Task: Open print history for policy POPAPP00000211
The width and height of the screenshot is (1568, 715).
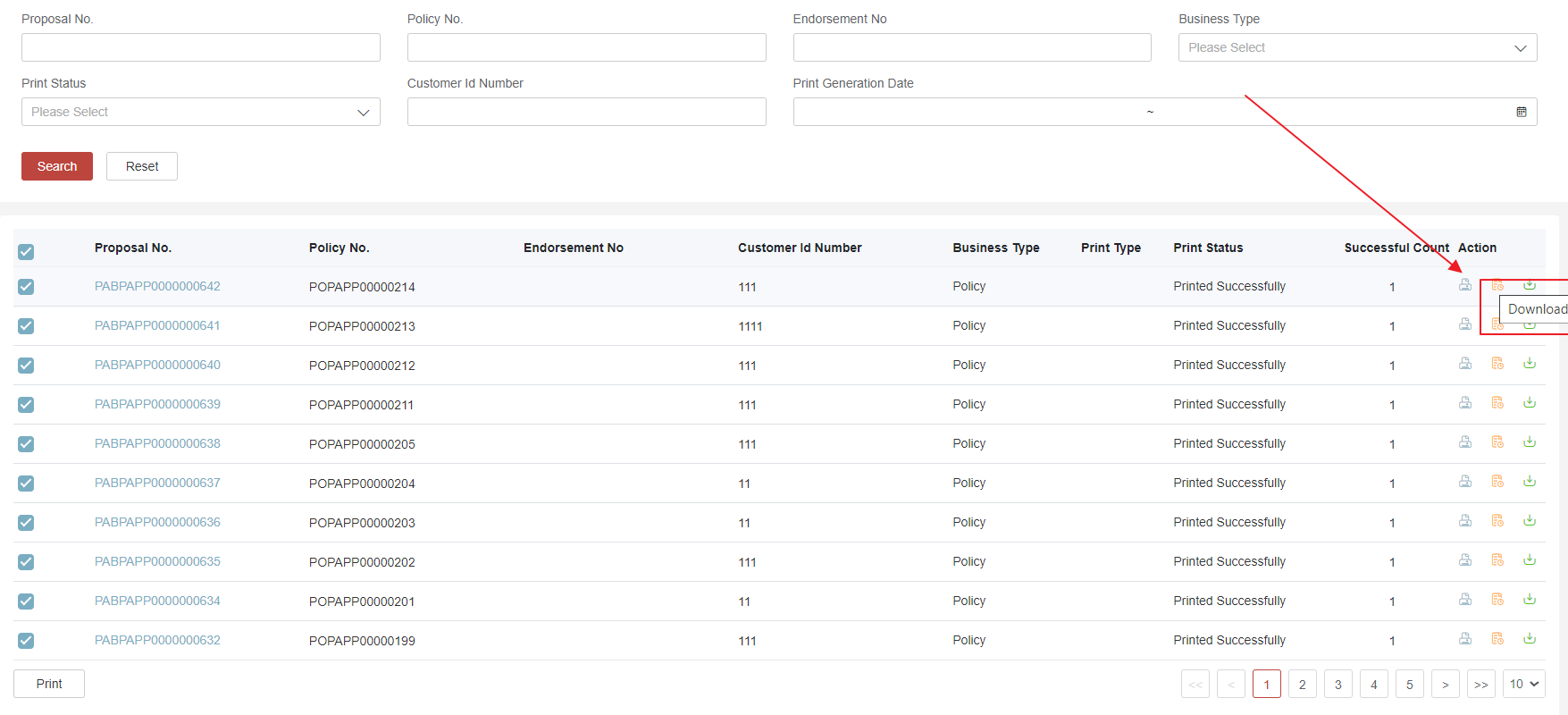Action: (x=1497, y=403)
